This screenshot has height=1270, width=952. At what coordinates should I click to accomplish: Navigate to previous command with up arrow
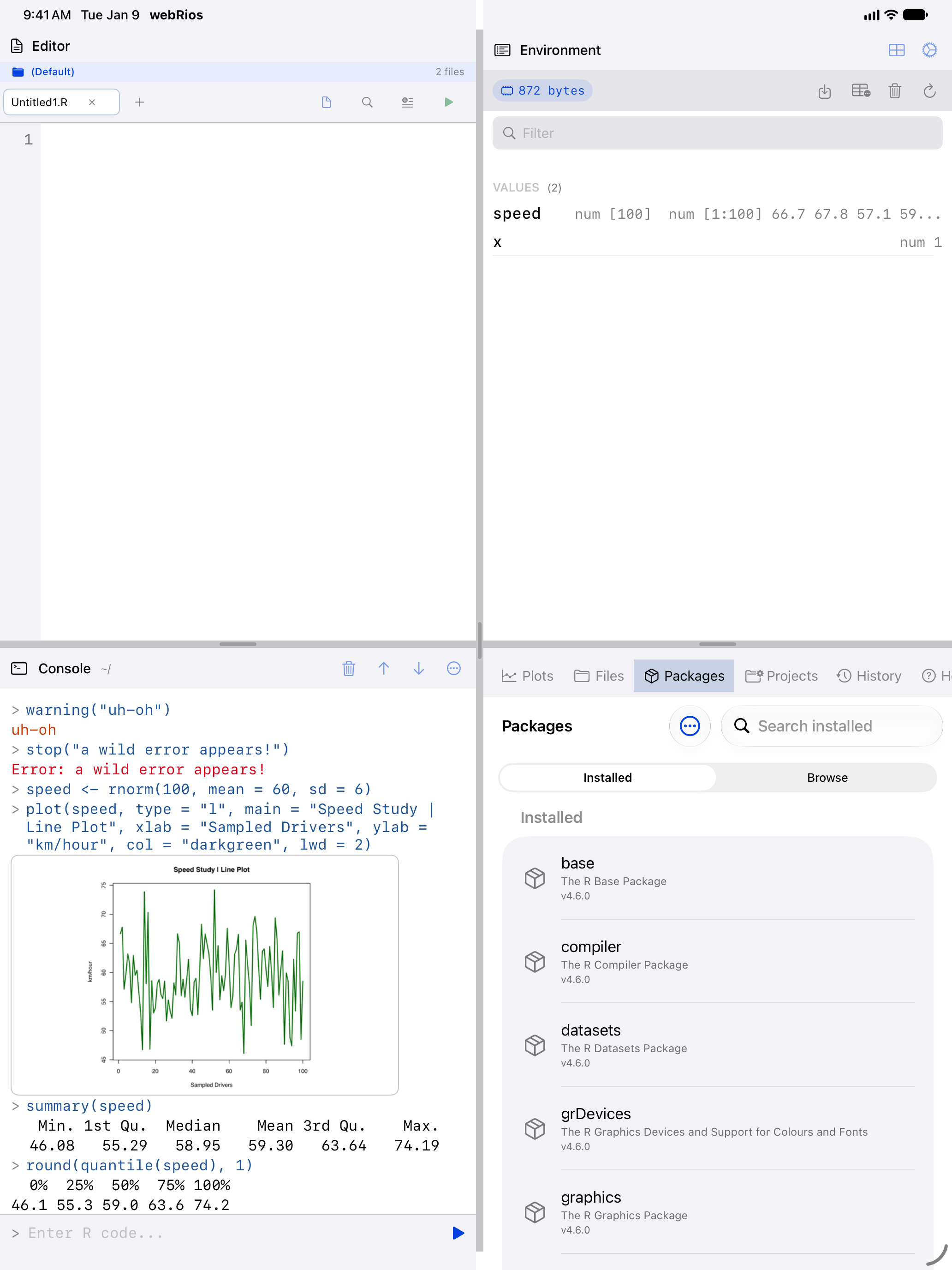click(x=384, y=668)
